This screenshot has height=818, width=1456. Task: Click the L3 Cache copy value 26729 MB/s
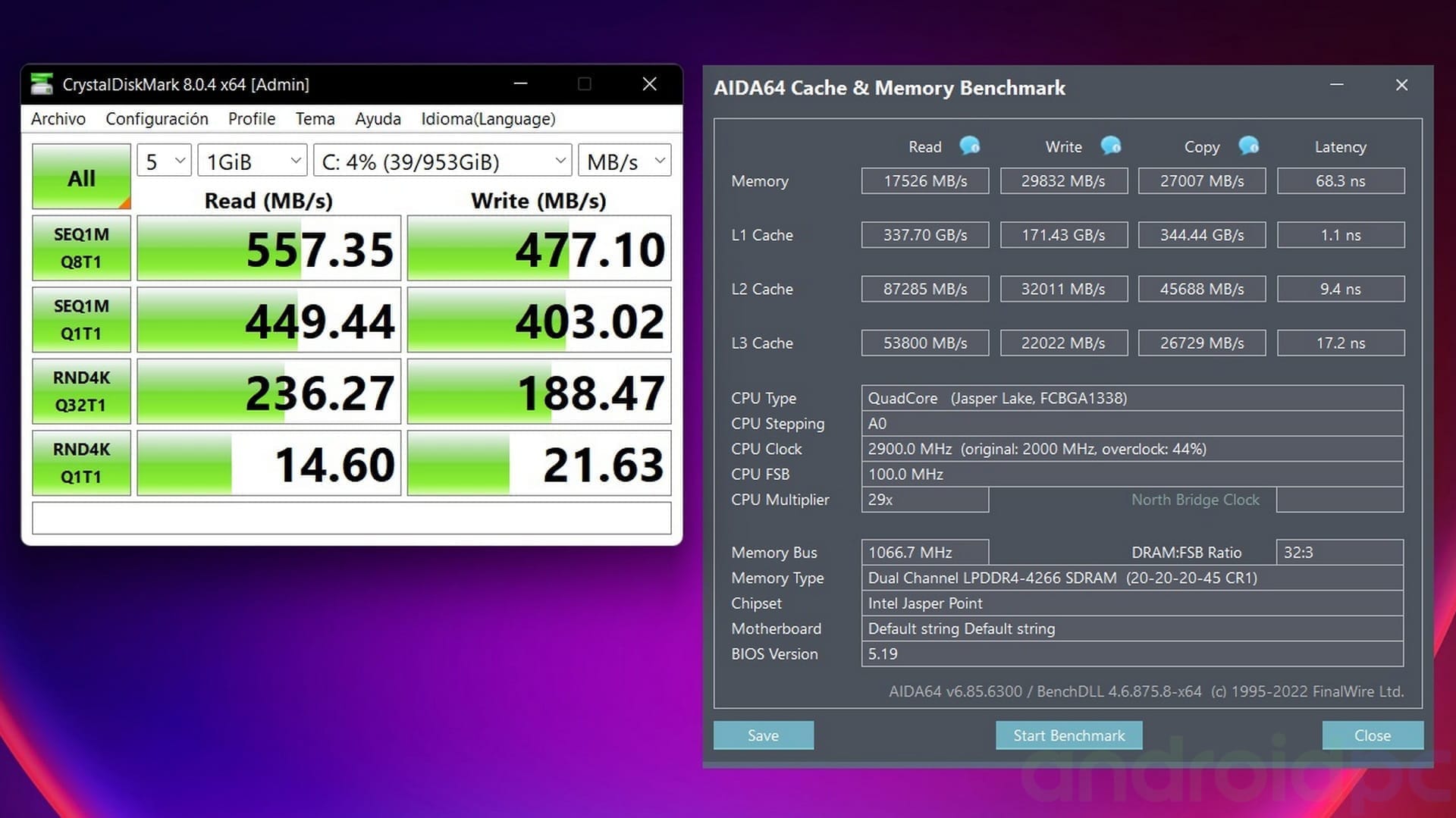click(1202, 343)
